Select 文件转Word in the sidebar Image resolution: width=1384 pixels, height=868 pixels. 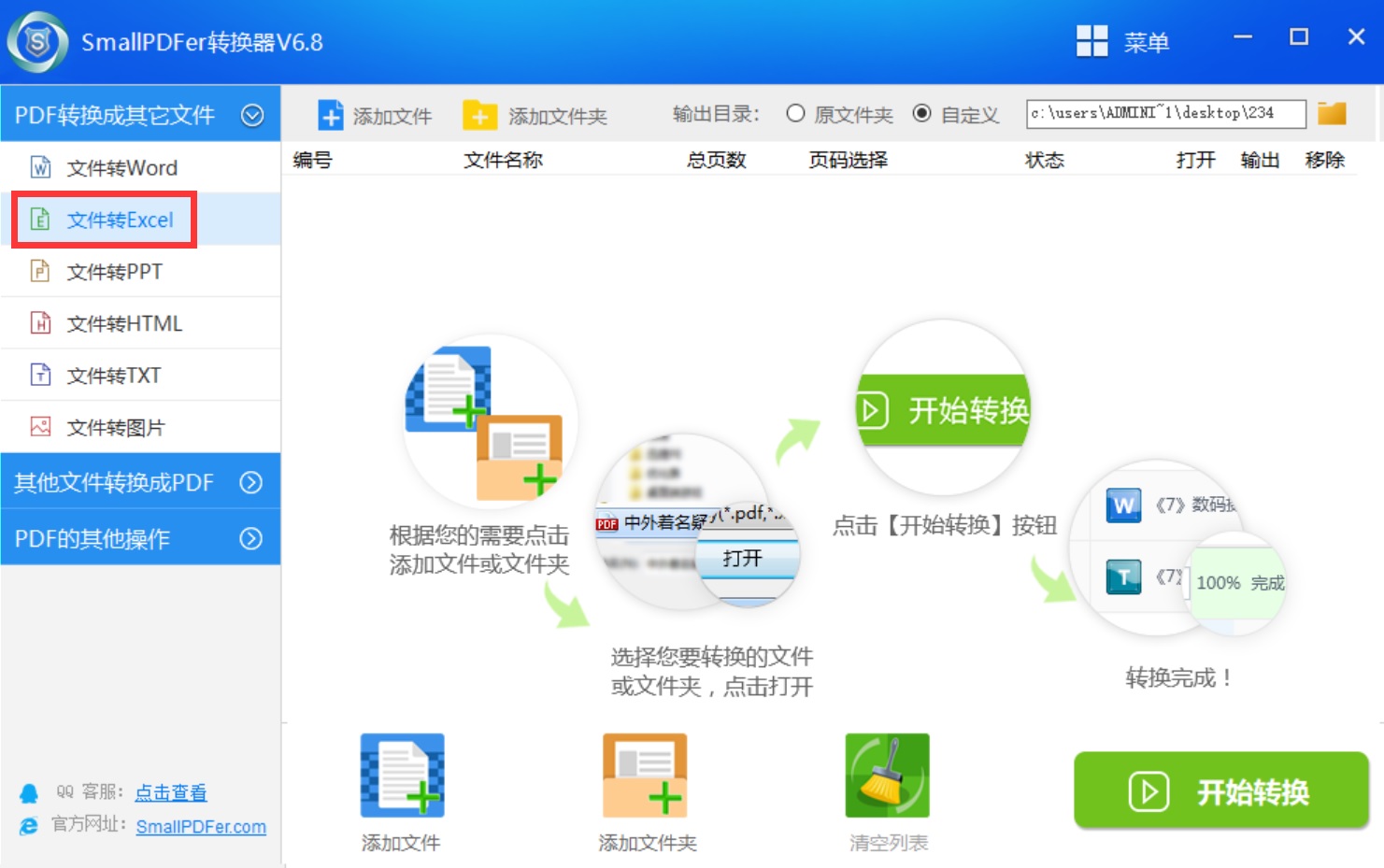pos(121,168)
